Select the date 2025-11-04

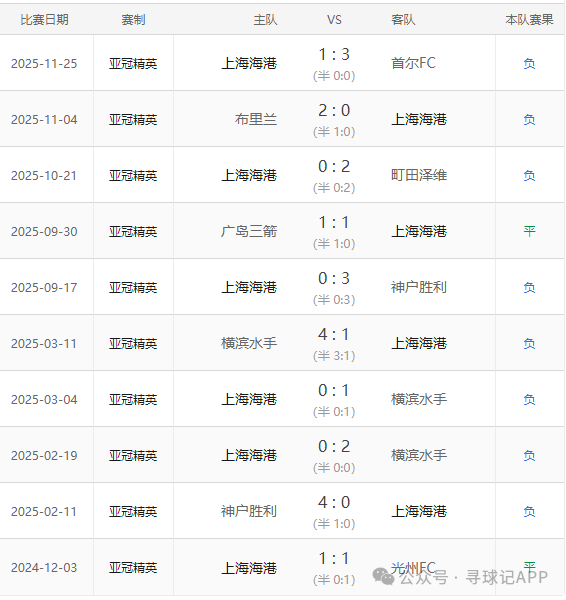pos(44,120)
